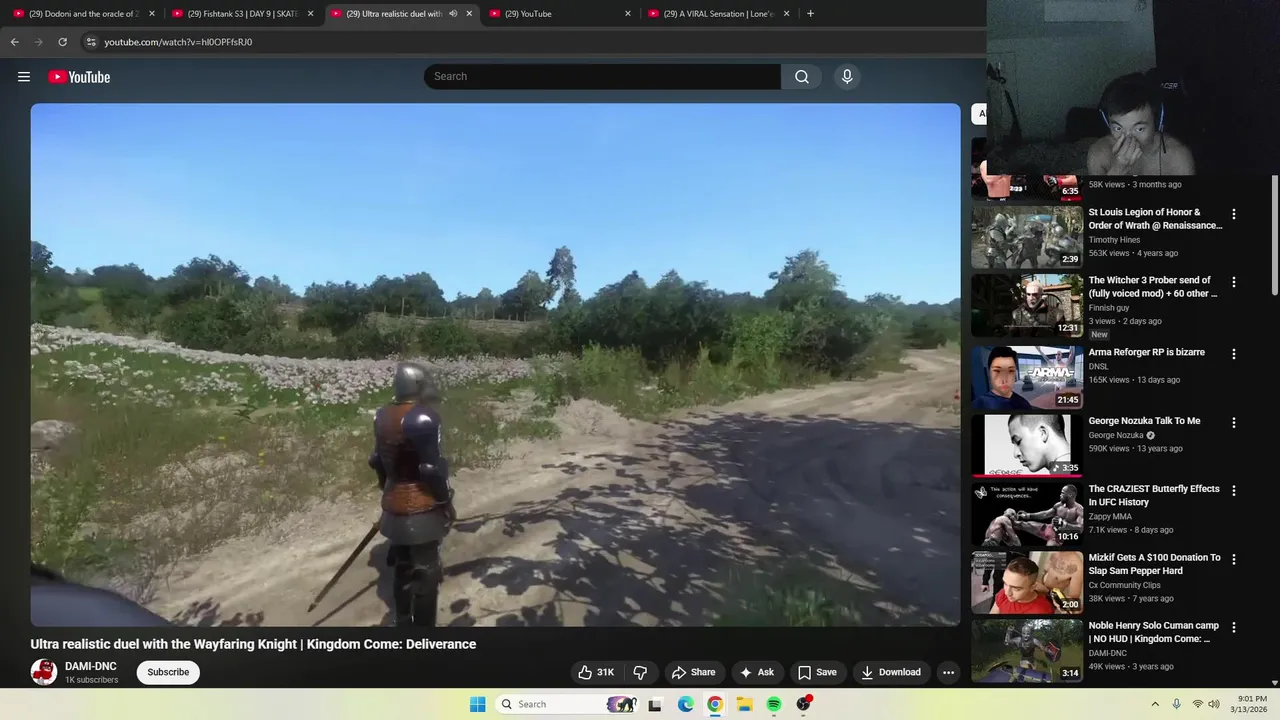Reload the page
This screenshot has width=1280, height=720.
[62, 42]
